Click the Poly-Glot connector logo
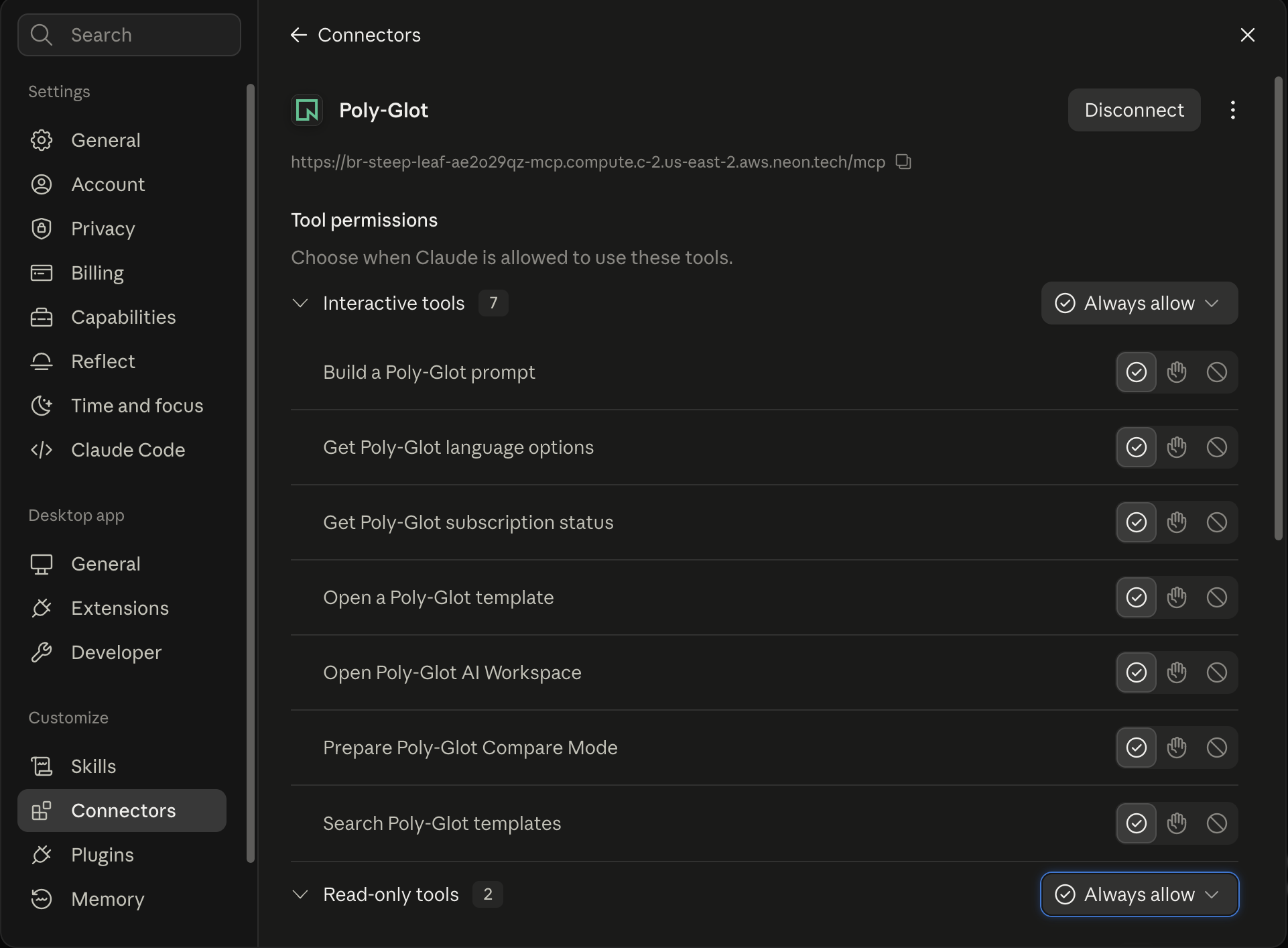 [307, 110]
